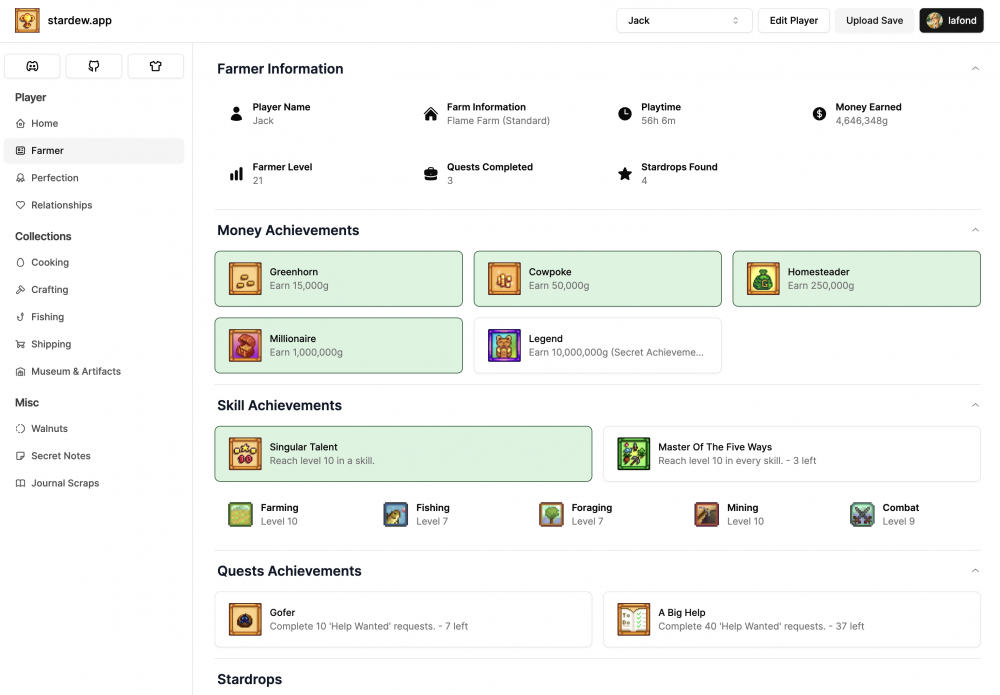Open the Jack player selector dropdown
Viewport: 1000px width, 695px height.
tap(684, 20)
